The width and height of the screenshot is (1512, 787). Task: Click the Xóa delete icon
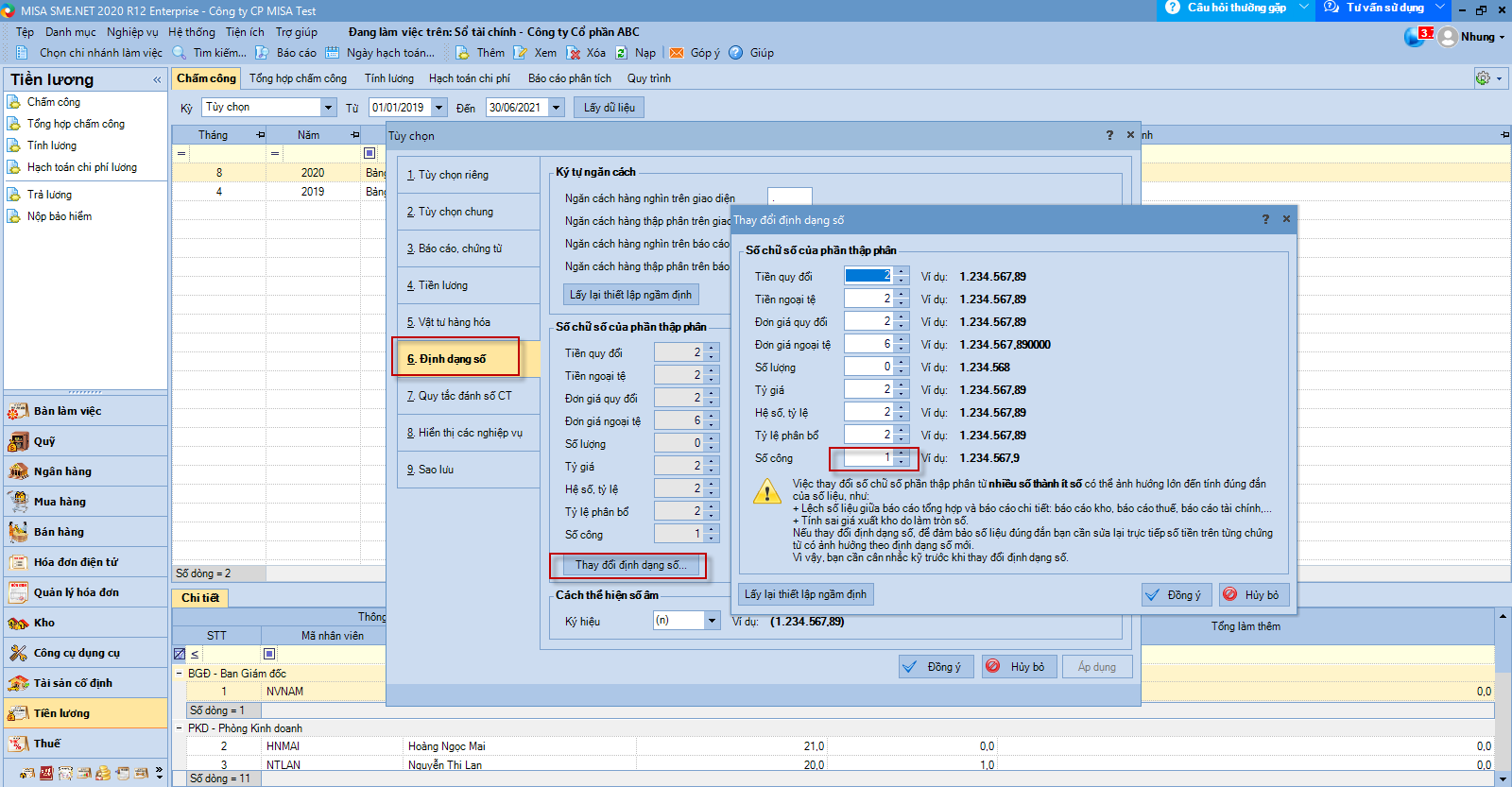pyautogui.click(x=574, y=53)
